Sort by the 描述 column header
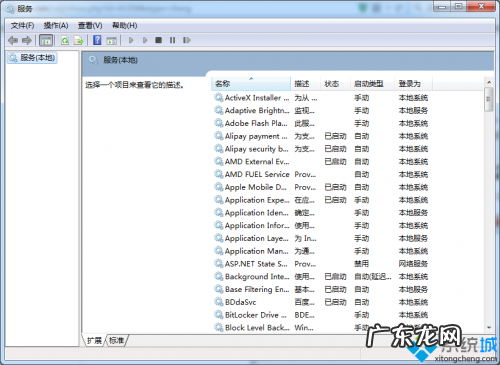 (x=305, y=84)
